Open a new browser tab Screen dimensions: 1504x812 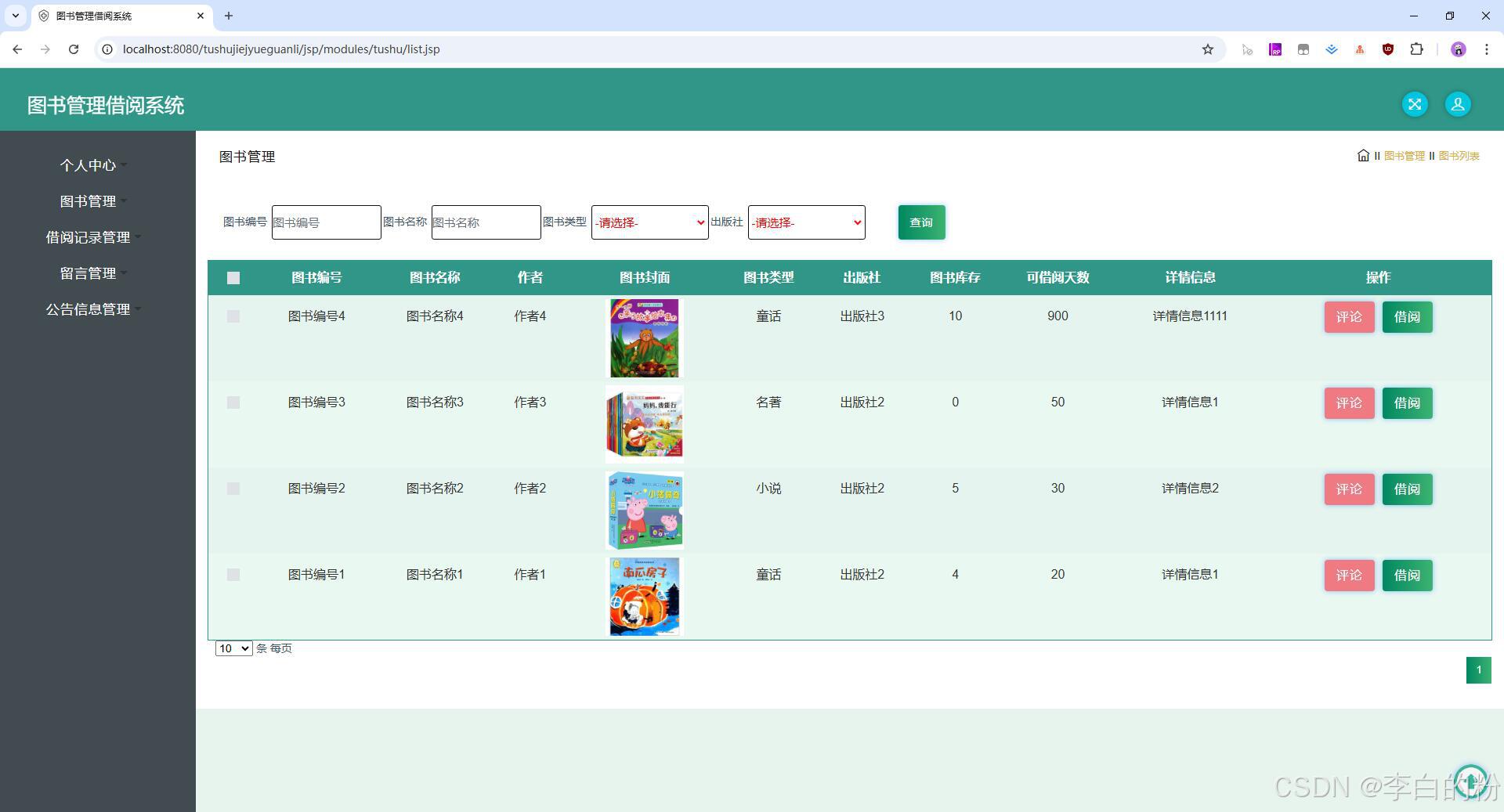(229, 16)
